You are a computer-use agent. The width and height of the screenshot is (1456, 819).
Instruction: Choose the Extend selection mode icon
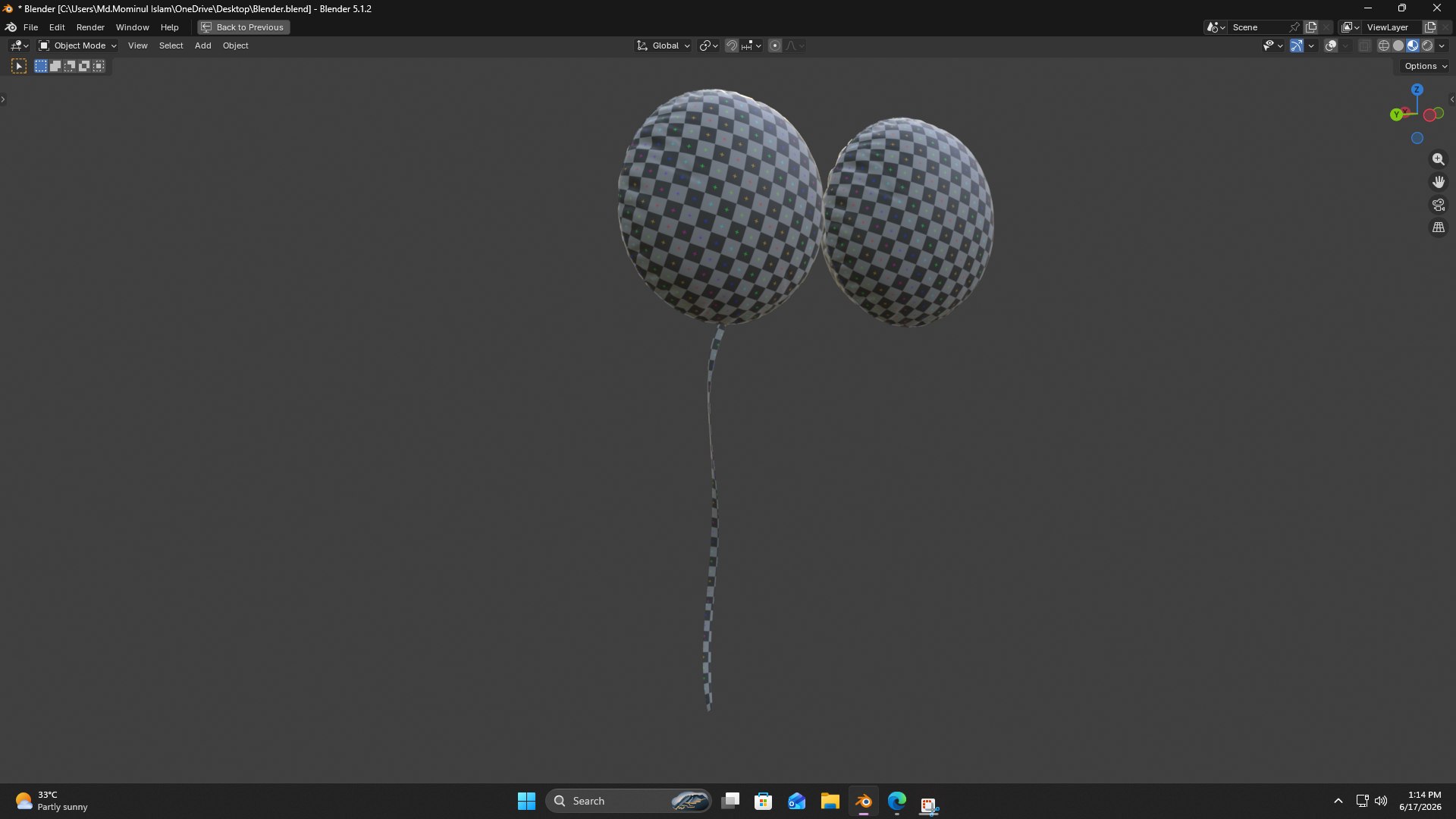(x=55, y=66)
